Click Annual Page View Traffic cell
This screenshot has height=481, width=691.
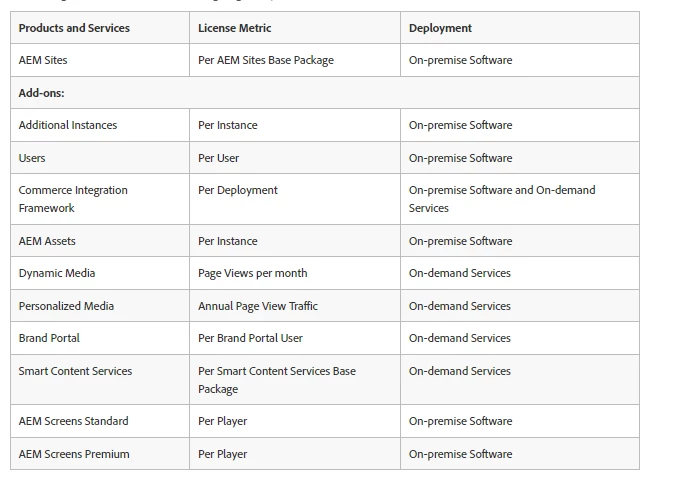click(x=295, y=306)
